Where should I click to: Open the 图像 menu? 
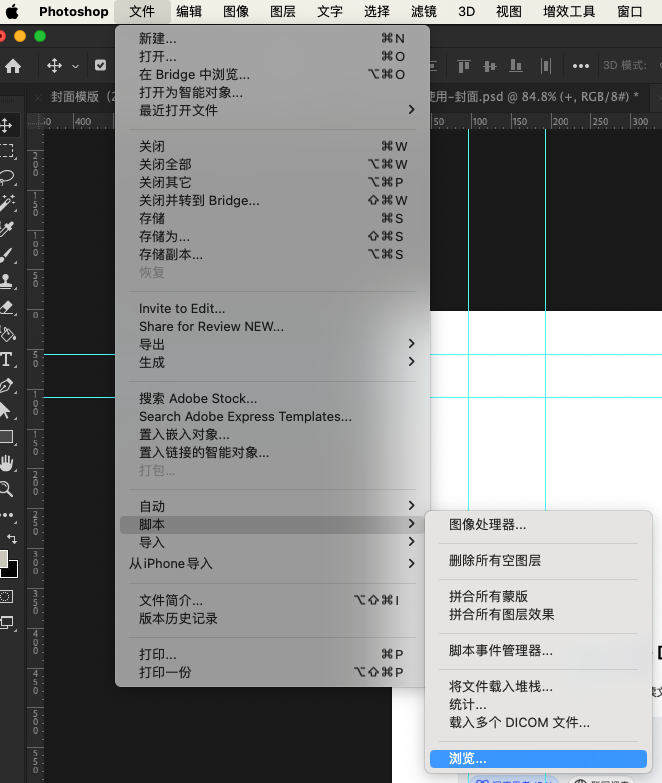(236, 11)
